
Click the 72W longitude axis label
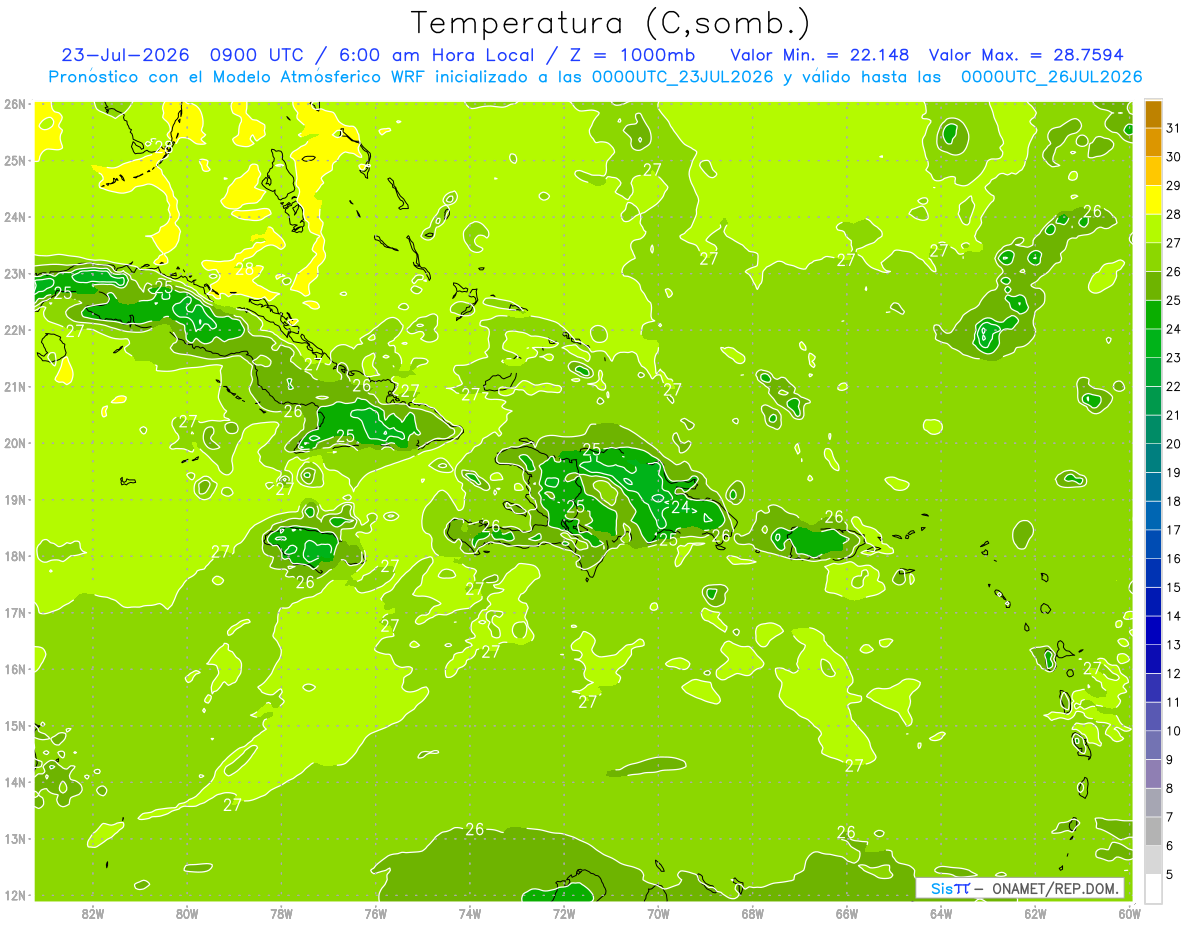563,912
